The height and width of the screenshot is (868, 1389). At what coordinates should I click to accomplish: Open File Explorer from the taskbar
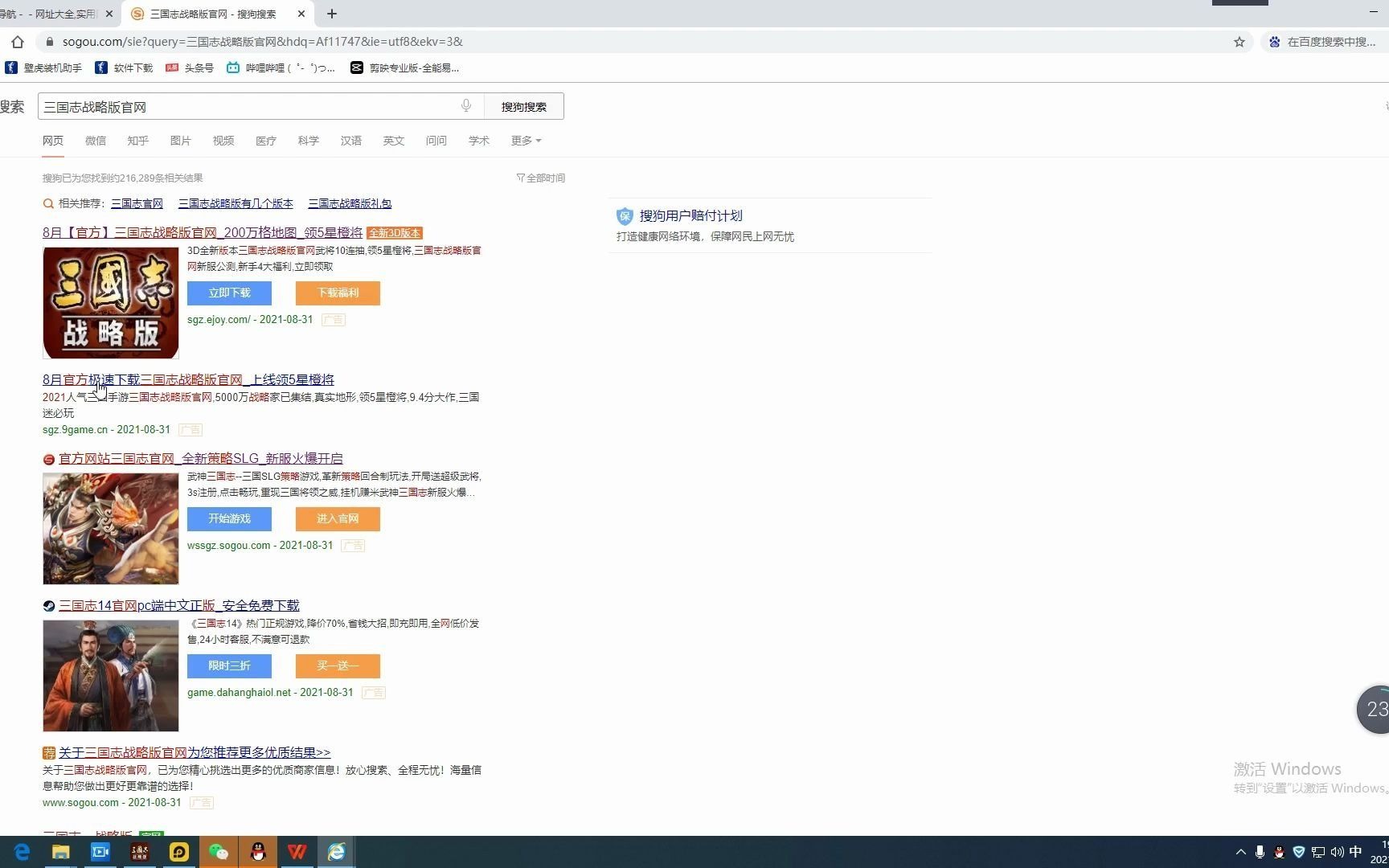pos(61,852)
